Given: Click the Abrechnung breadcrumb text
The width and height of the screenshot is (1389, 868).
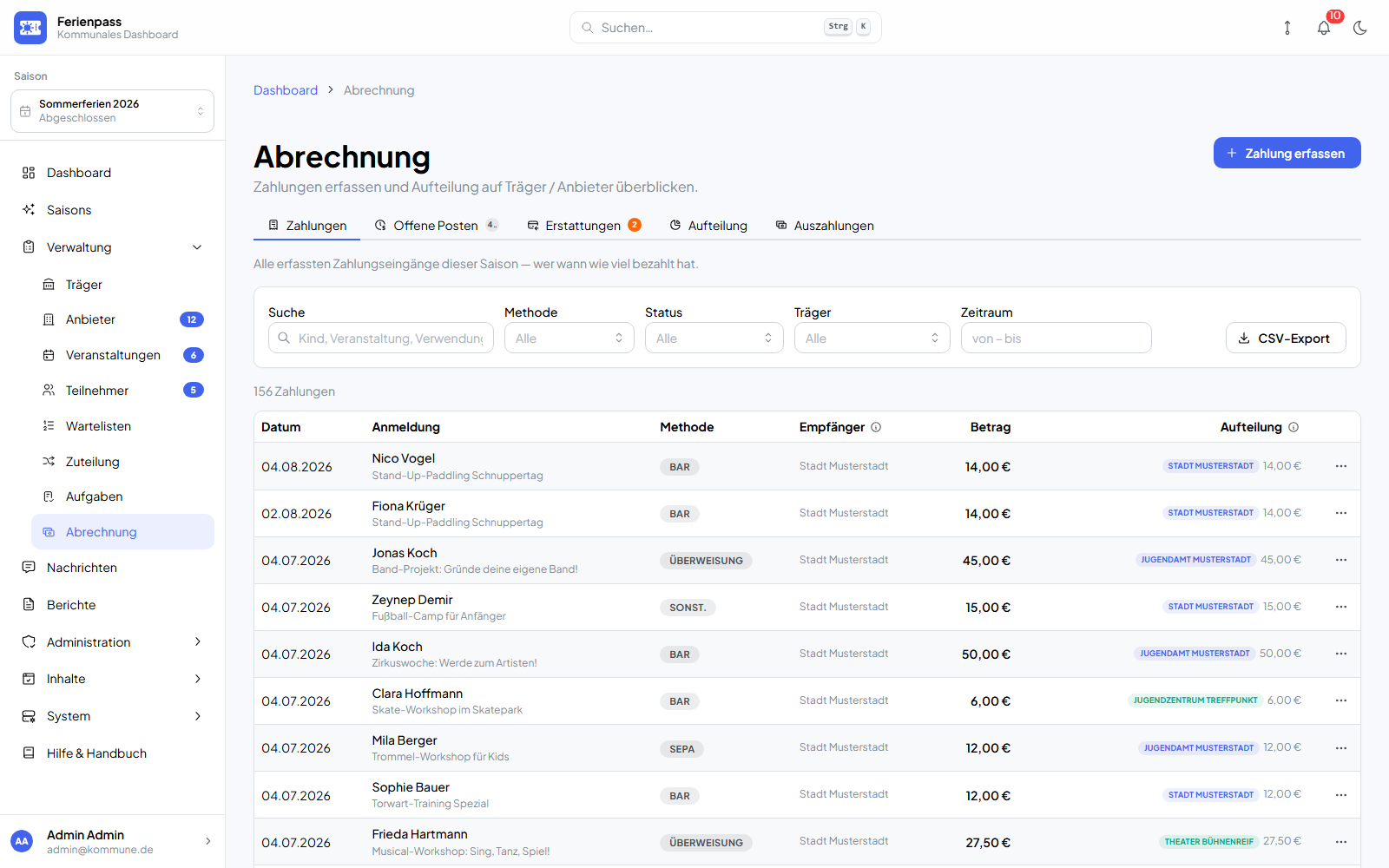Looking at the screenshot, I should [379, 90].
